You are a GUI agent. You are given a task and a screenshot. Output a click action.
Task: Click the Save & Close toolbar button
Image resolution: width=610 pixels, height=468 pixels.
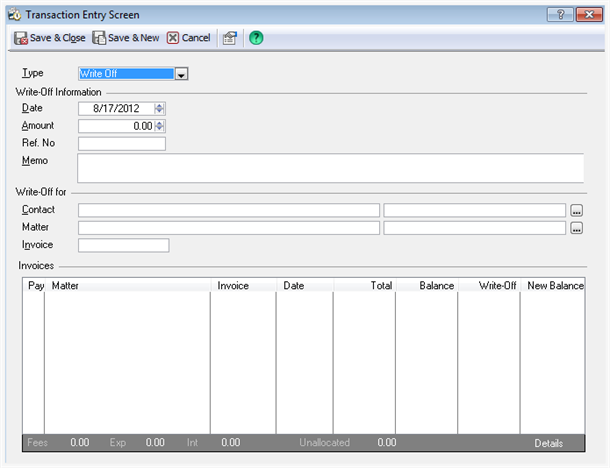[50, 38]
